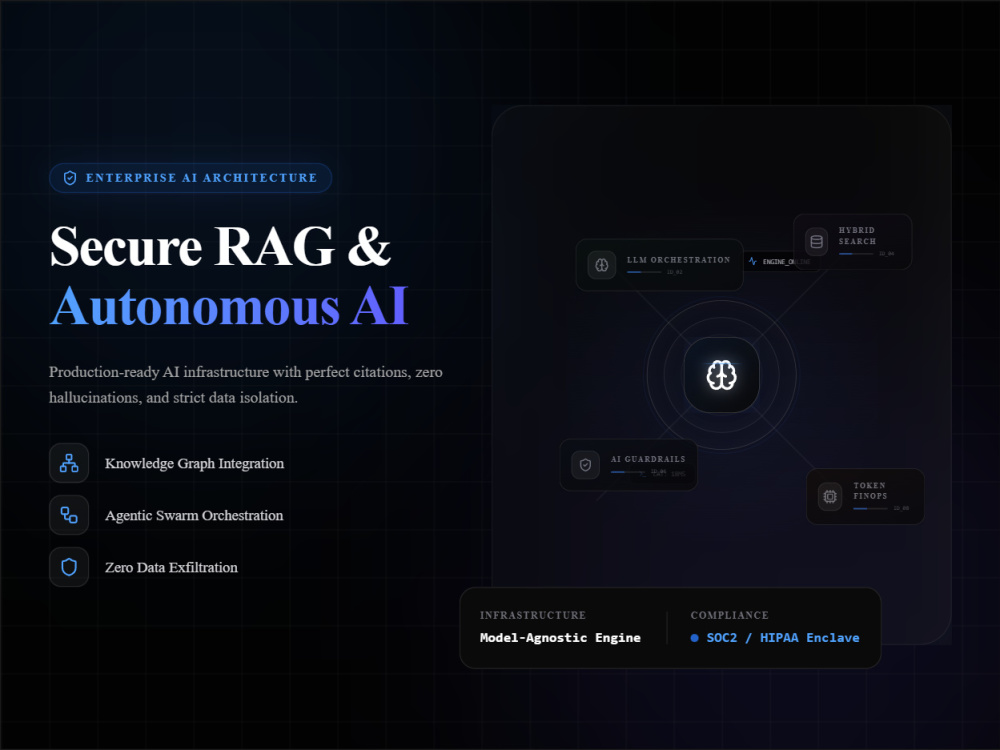
Task: Click the 'SOC2 / HIPAA Enclave' text
Action: (783, 638)
